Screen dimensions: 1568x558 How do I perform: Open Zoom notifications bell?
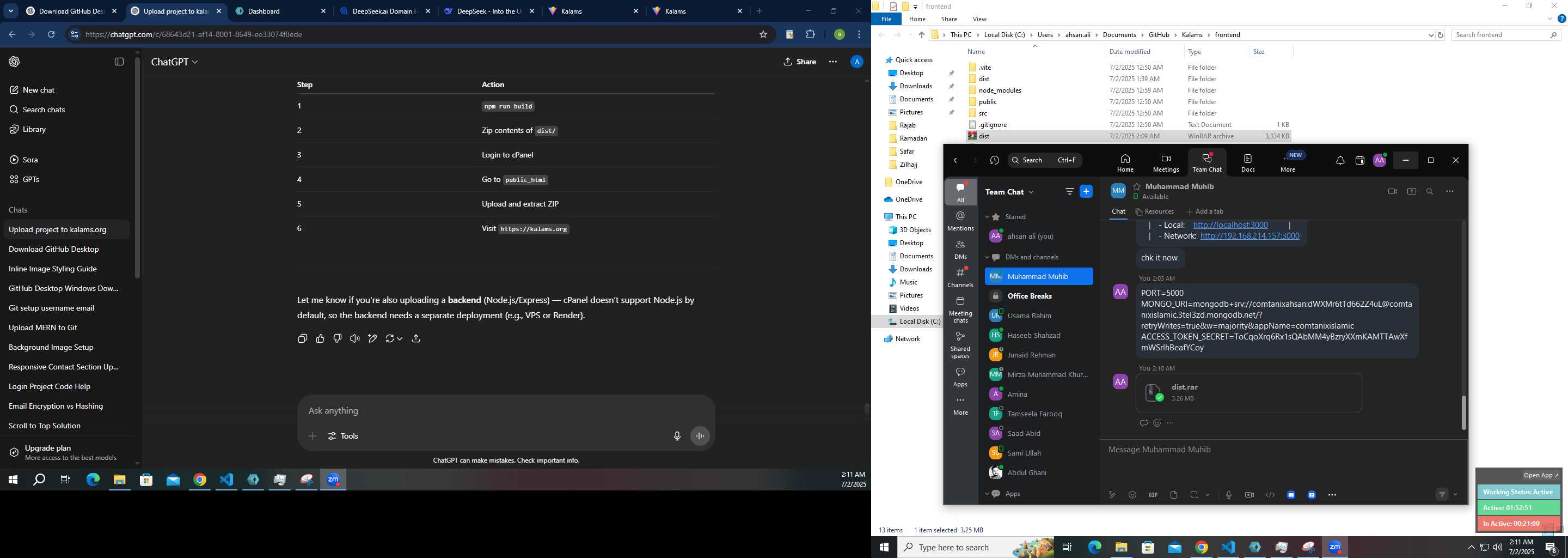[1340, 161]
